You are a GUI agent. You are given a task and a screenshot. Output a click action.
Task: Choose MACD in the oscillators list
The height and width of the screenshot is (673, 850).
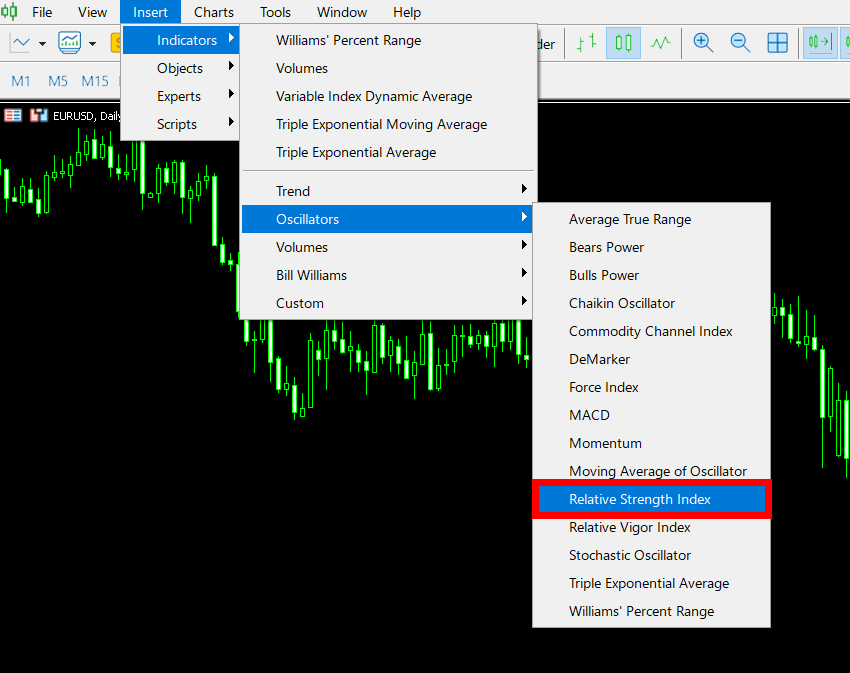[589, 415]
